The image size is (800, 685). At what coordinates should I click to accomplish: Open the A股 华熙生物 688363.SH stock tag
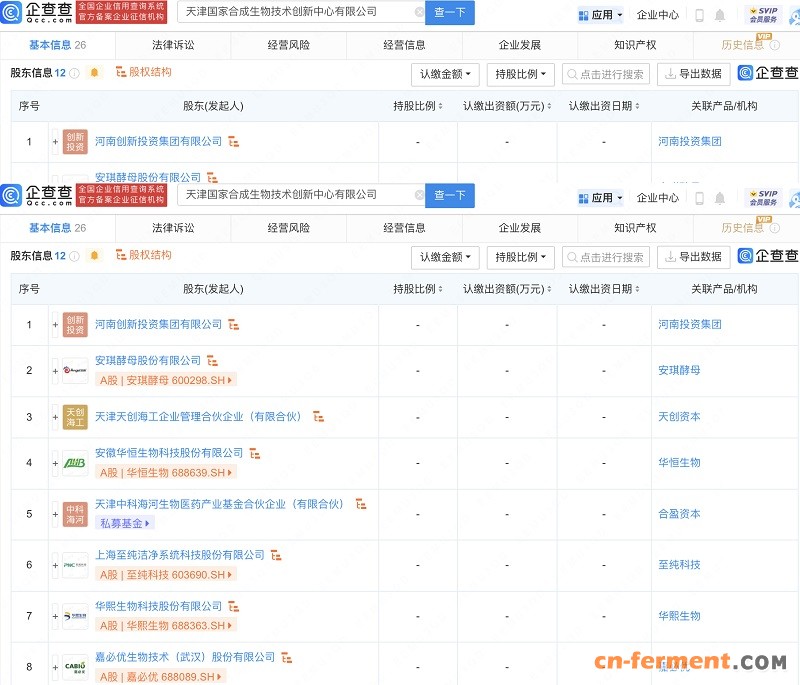(166, 625)
